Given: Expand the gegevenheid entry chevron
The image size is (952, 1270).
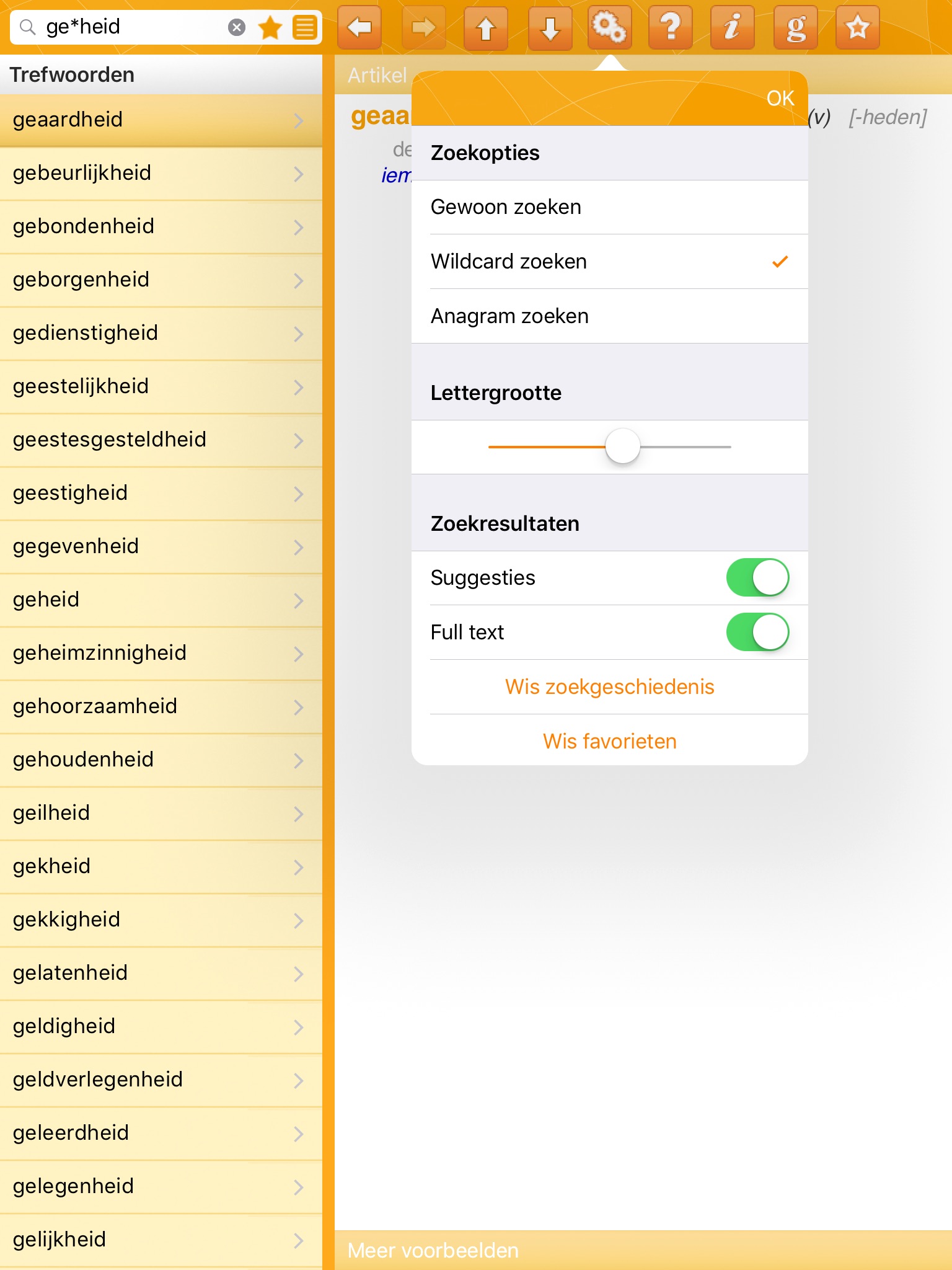Looking at the screenshot, I should [299, 547].
